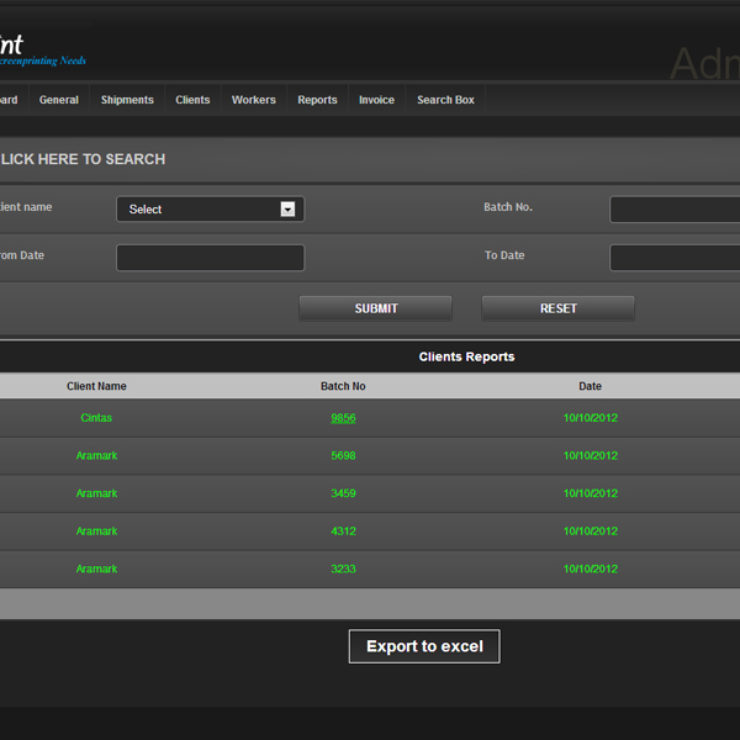Viewport: 740px width, 740px height.
Task: Focus the From Date input field
Action: pyautogui.click(x=210, y=258)
